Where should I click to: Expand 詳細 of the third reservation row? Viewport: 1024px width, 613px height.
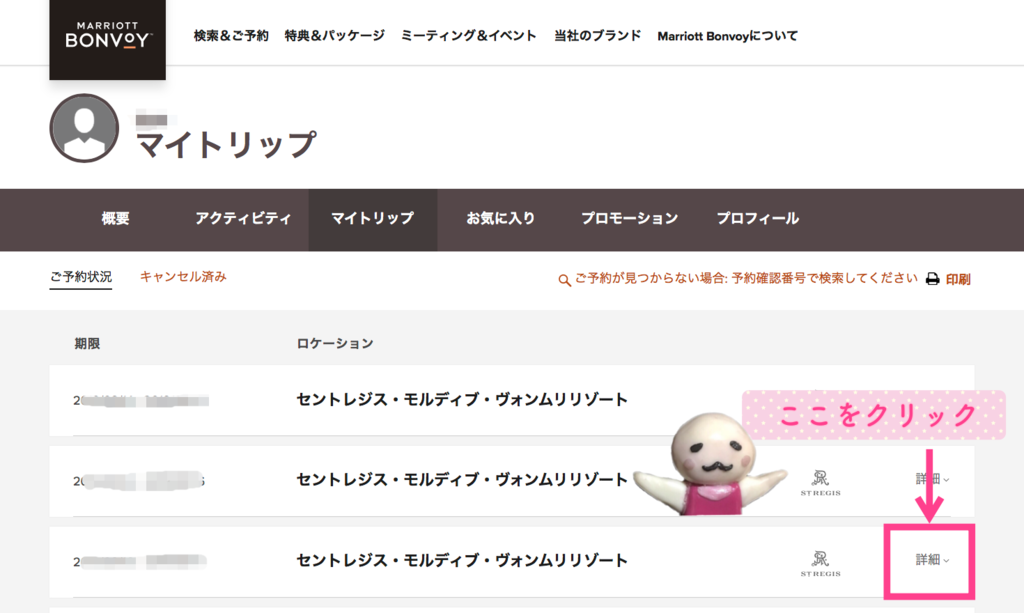coord(932,560)
